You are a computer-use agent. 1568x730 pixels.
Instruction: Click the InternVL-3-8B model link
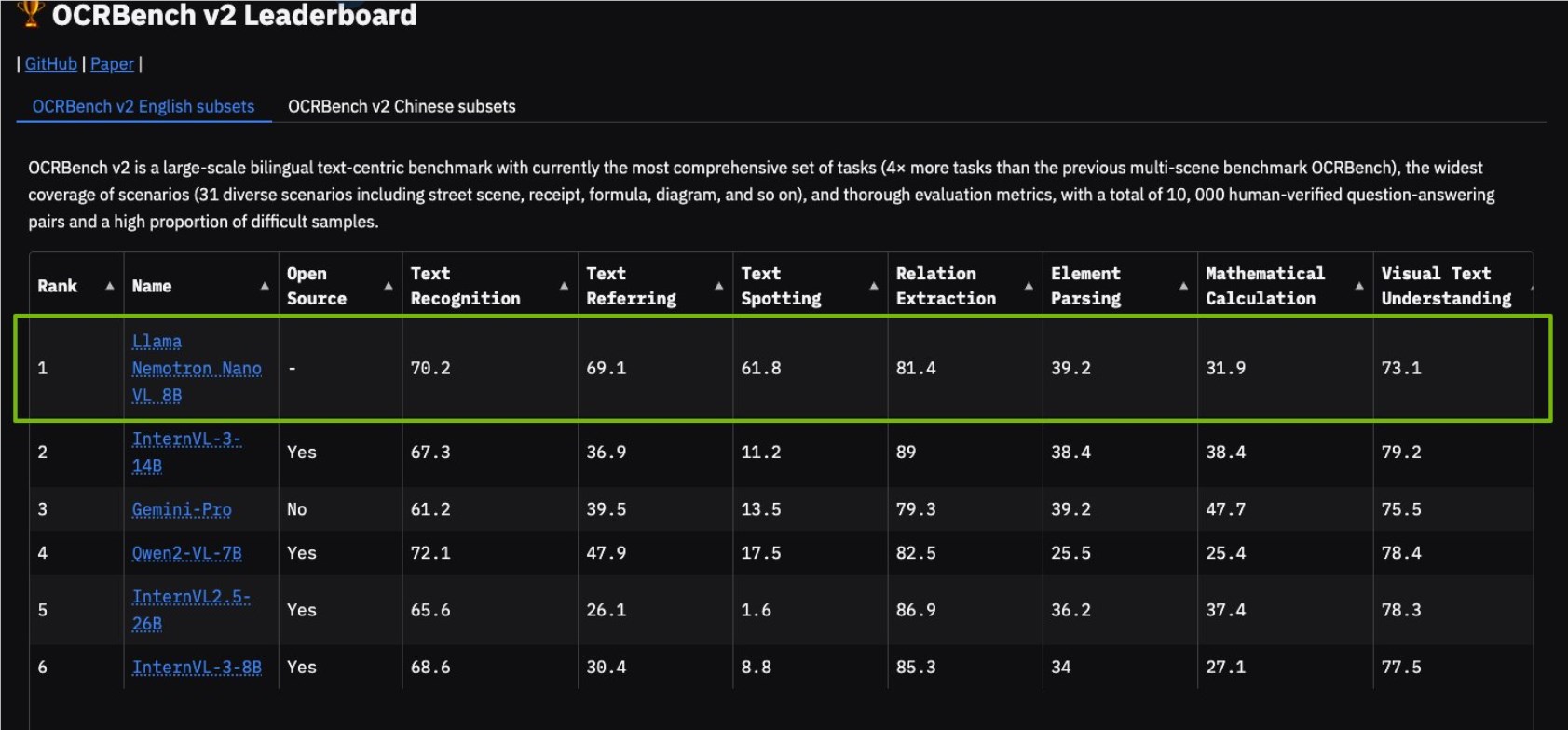197,668
